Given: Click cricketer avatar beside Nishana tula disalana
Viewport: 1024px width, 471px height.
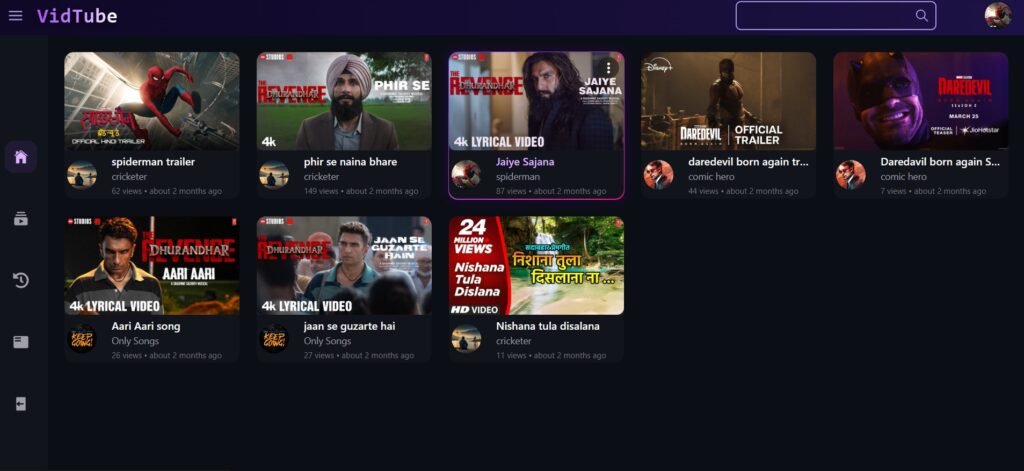Looking at the screenshot, I should 466,339.
